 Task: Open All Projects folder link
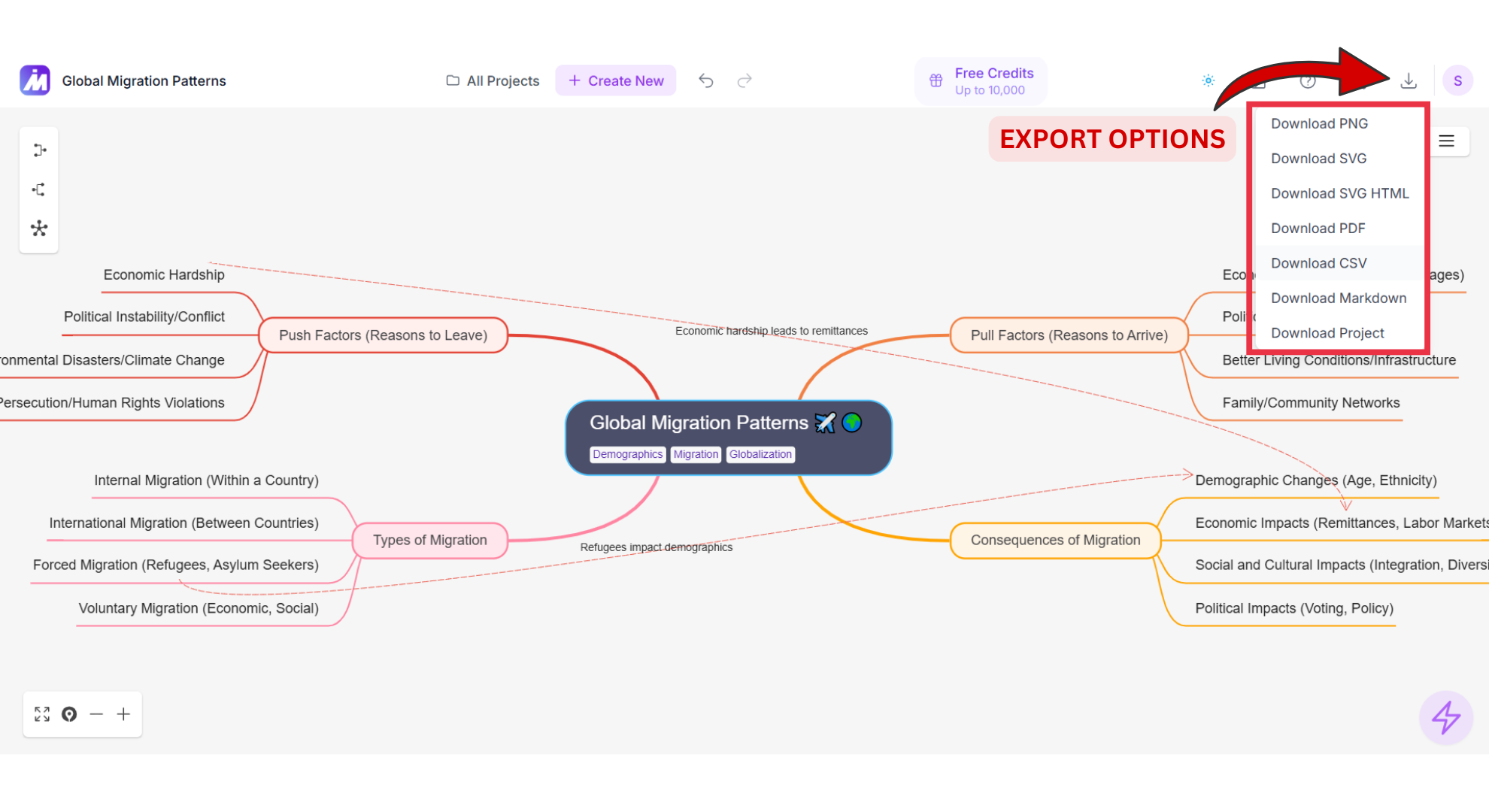(493, 80)
